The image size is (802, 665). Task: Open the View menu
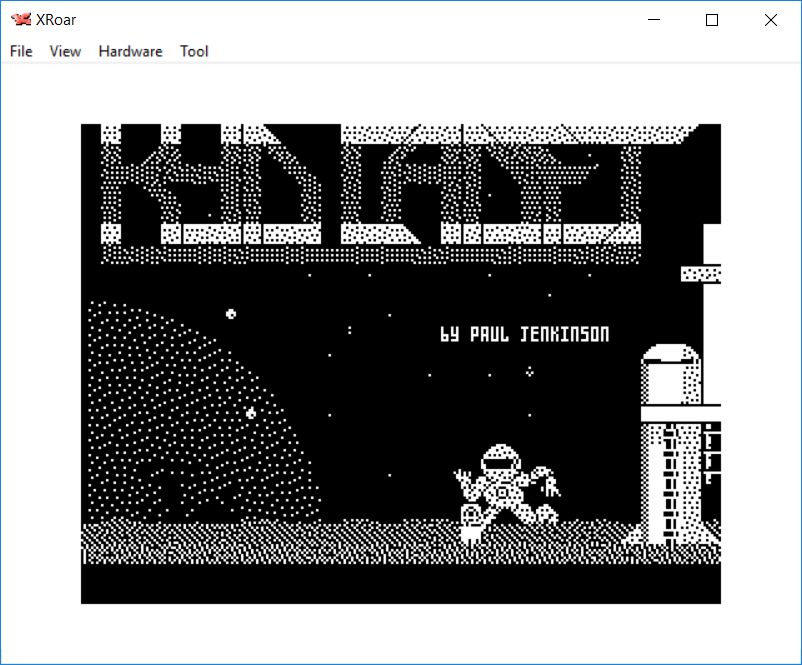click(65, 51)
